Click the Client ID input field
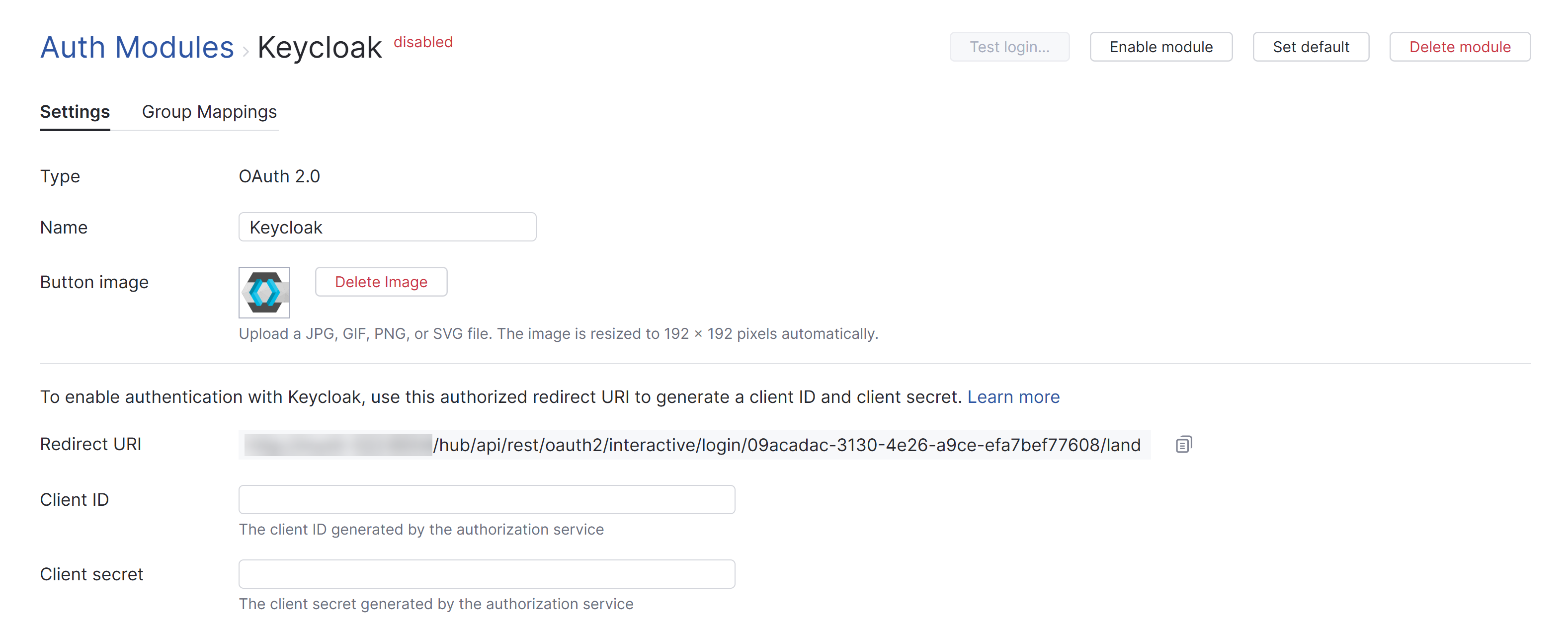This screenshot has height=626, width=1568. (x=487, y=499)
